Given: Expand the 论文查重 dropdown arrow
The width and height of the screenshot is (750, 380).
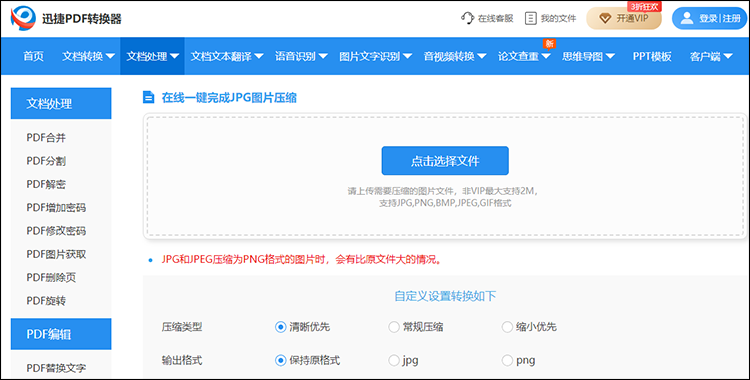Looking at the screenshot, I should [x=546, y=56].
